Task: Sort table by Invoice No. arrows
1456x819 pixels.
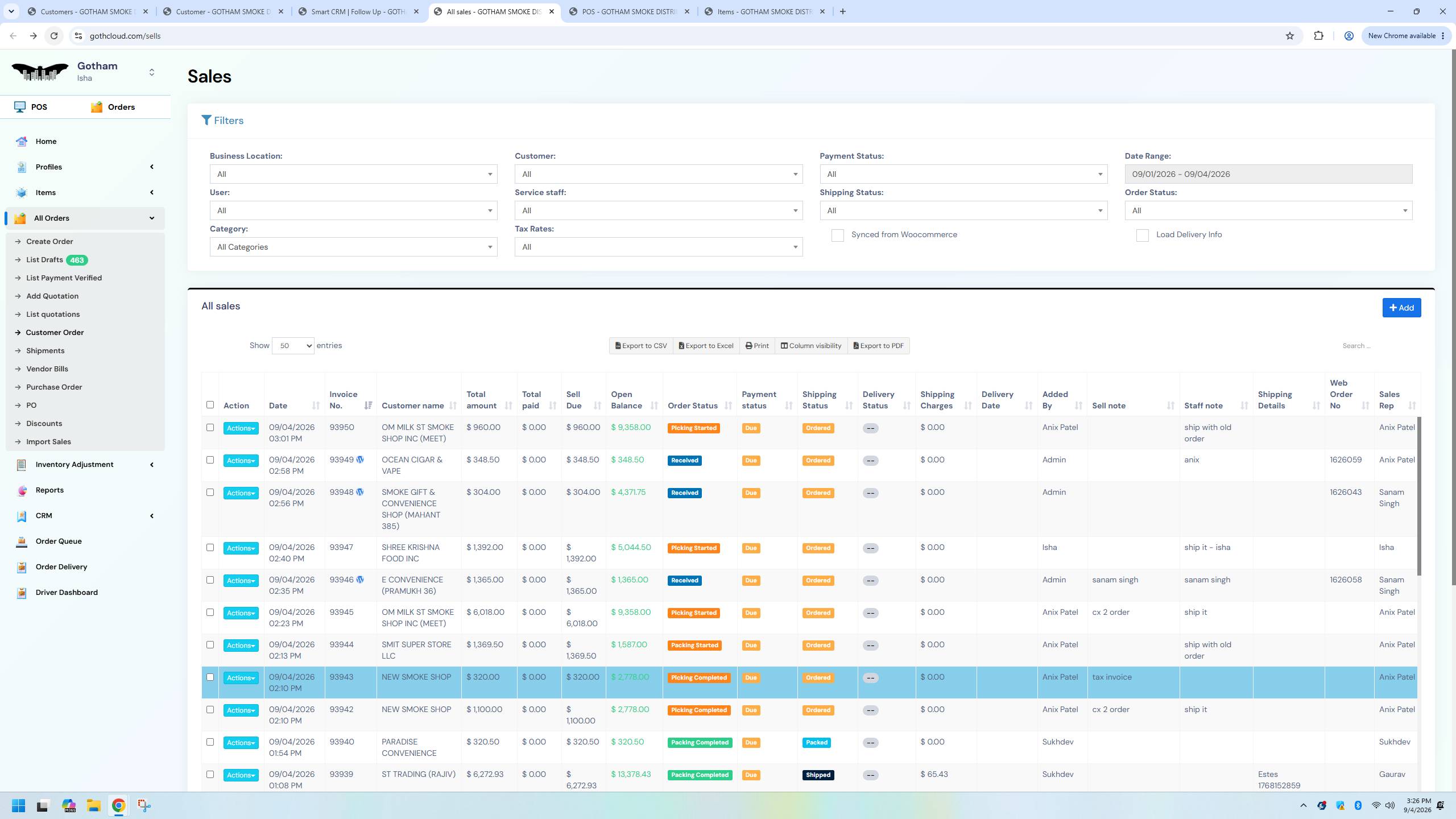Action: 368,406
